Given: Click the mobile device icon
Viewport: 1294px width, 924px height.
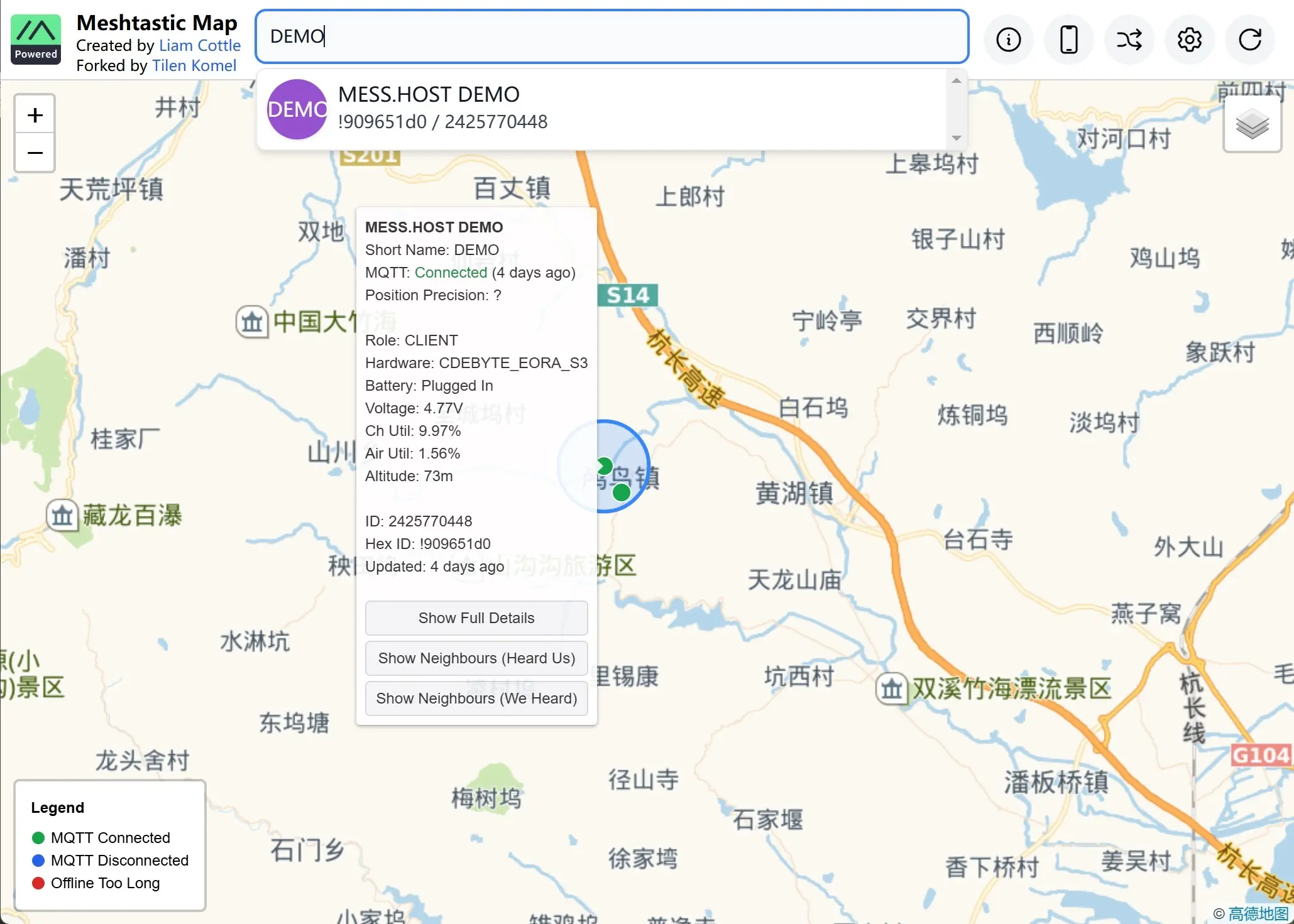Looking at the screenshot, I should pos(1068,39).
